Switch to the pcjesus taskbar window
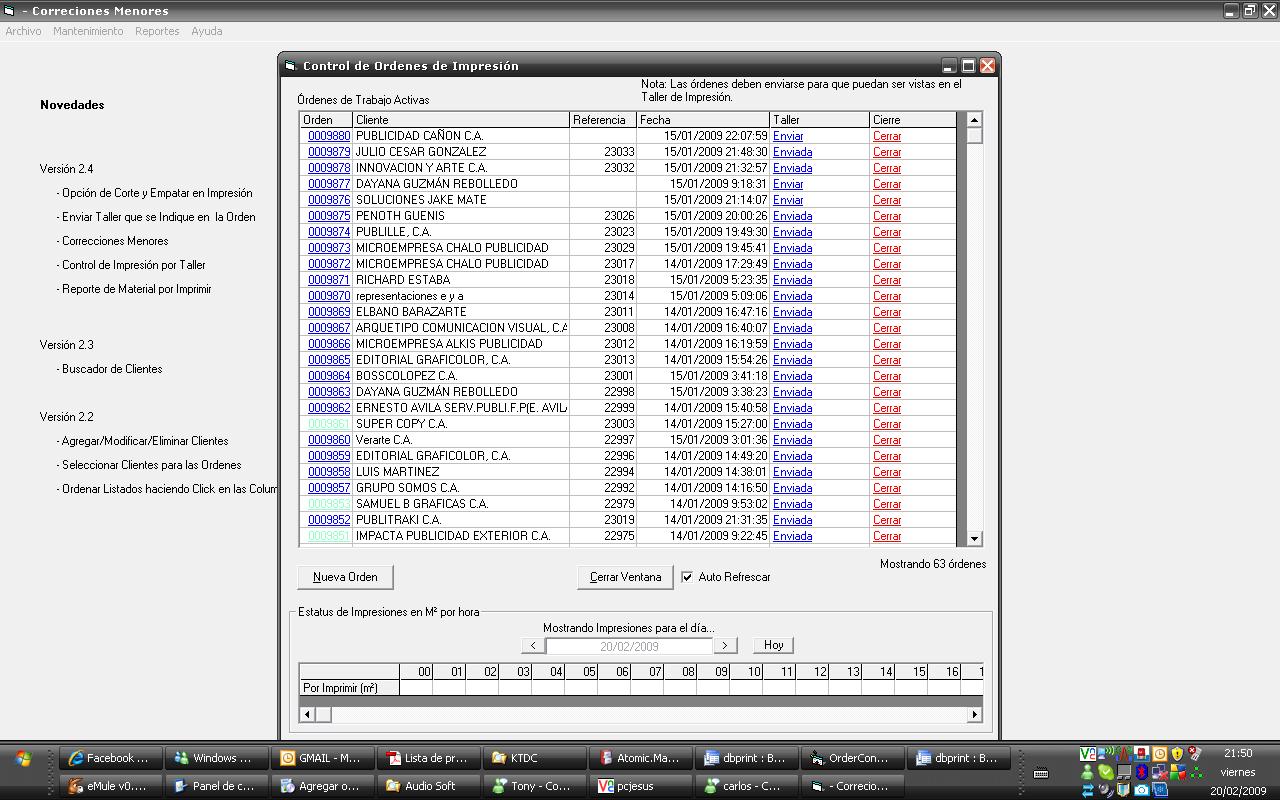1280x800 pixels. 638,786
